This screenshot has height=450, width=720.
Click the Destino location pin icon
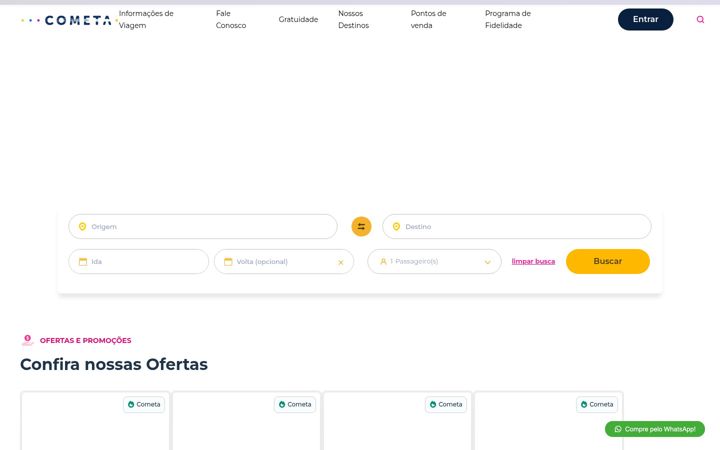click(396, 226)
